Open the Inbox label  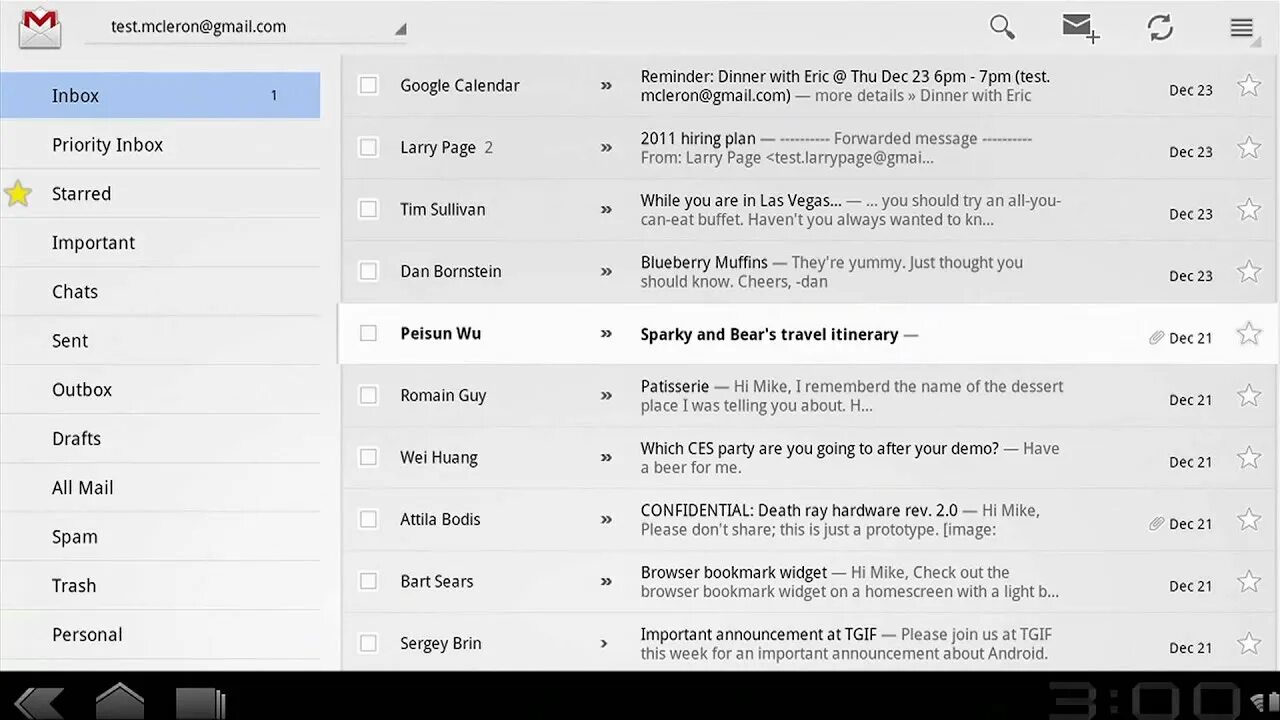point(160,96)
